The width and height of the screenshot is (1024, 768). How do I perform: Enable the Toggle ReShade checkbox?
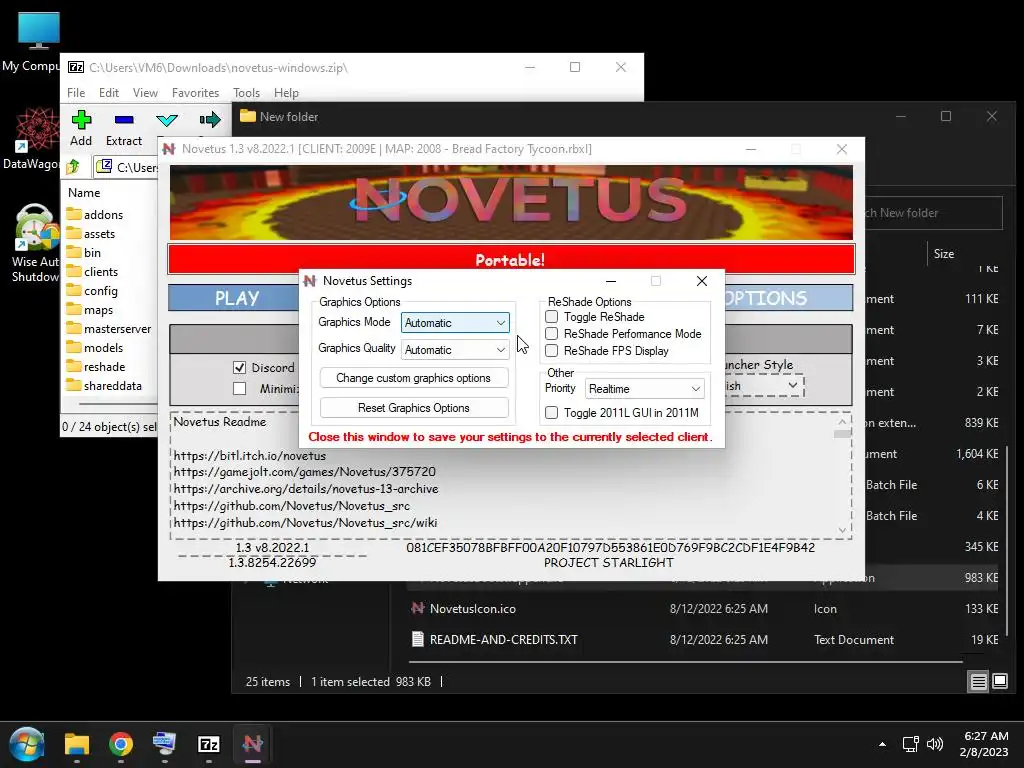[552, 317]
